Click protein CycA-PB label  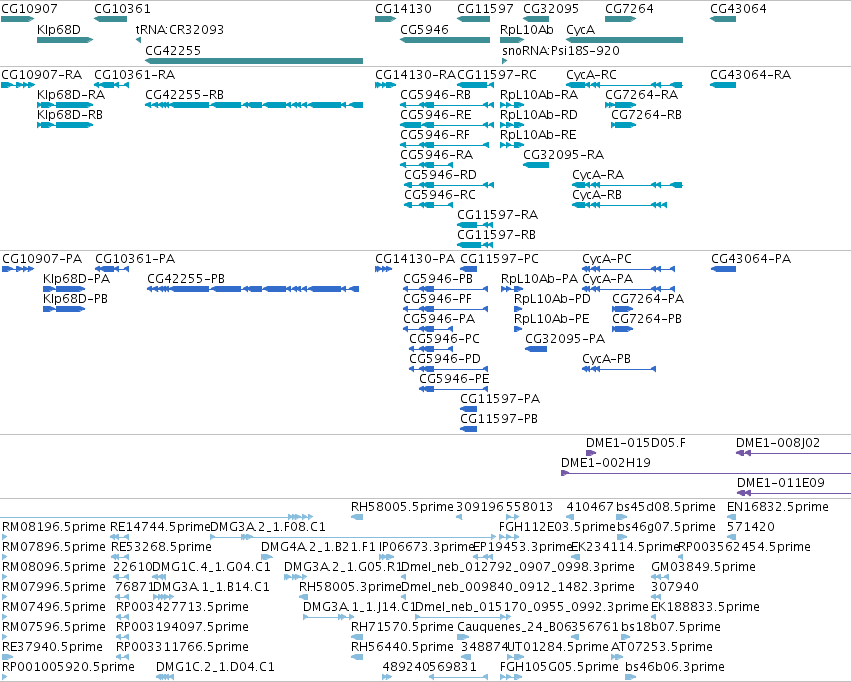606,359
